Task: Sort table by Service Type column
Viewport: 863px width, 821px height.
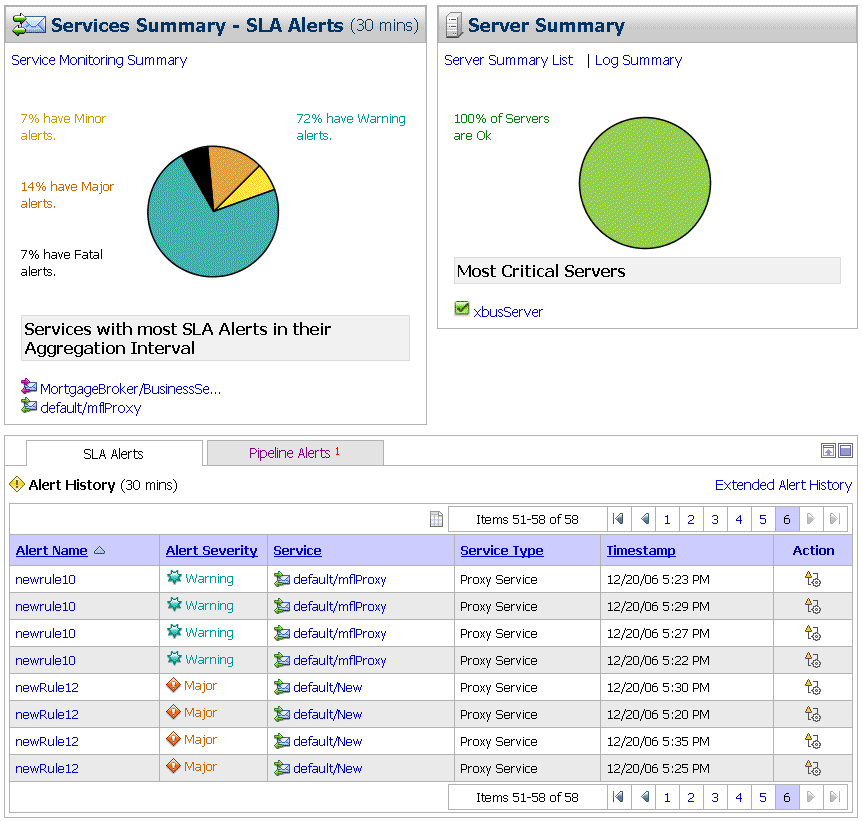Action: pos(502,550)
